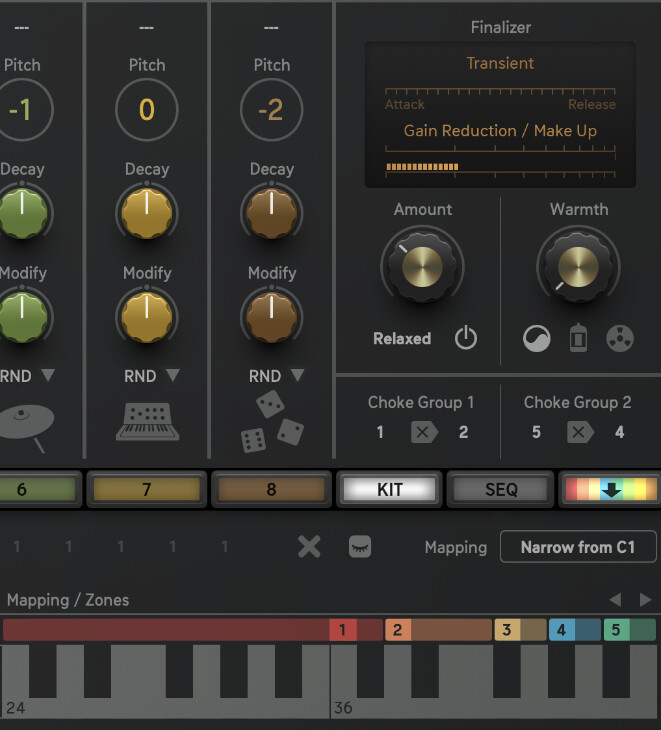Image resolution: width=661 pixels, height=730 pixels.
Task: Click the right arrow in Mapping / Zones
Action: (645, 600)
